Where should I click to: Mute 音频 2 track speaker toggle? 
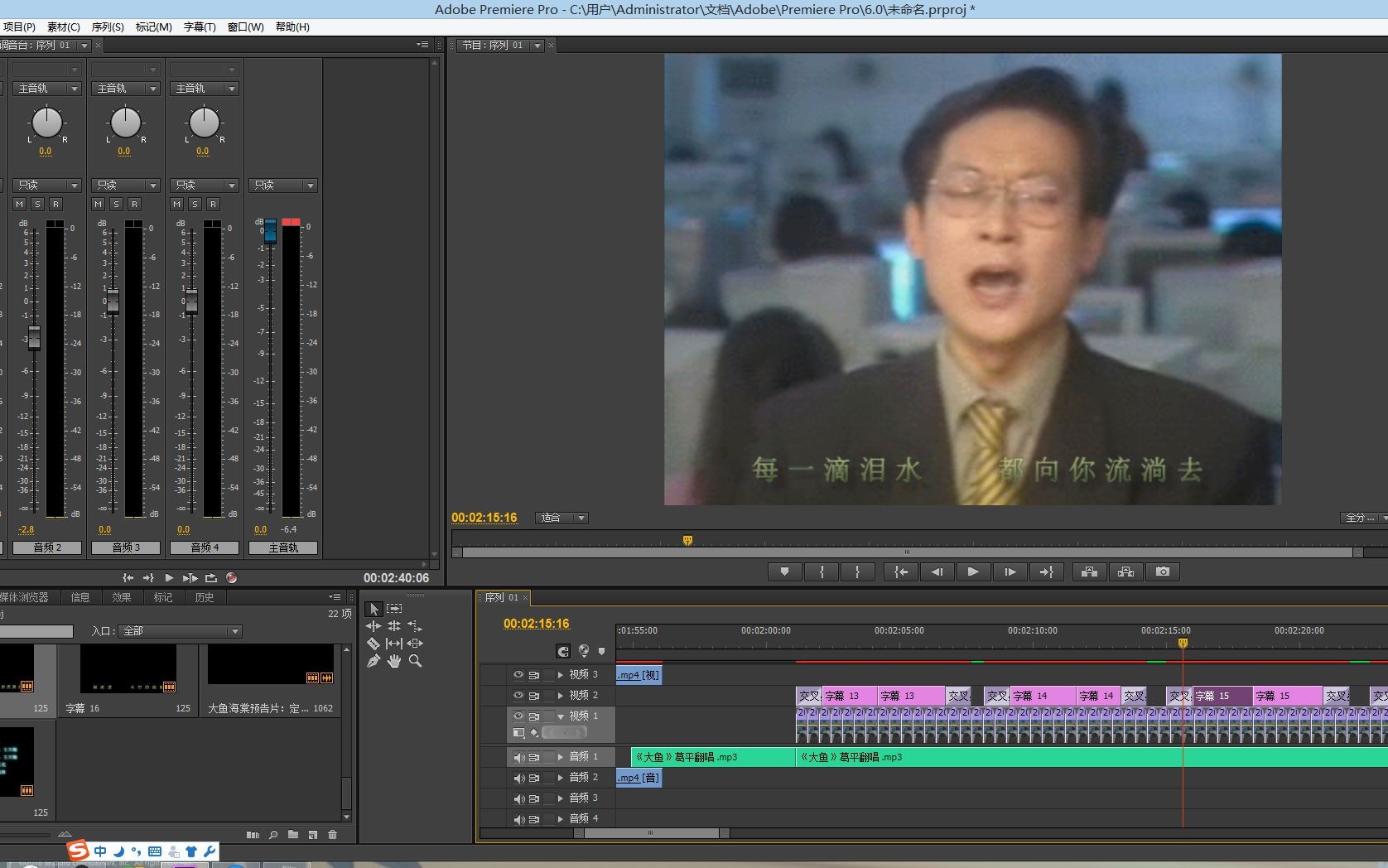pyautogui.click(x=518, y=778)
